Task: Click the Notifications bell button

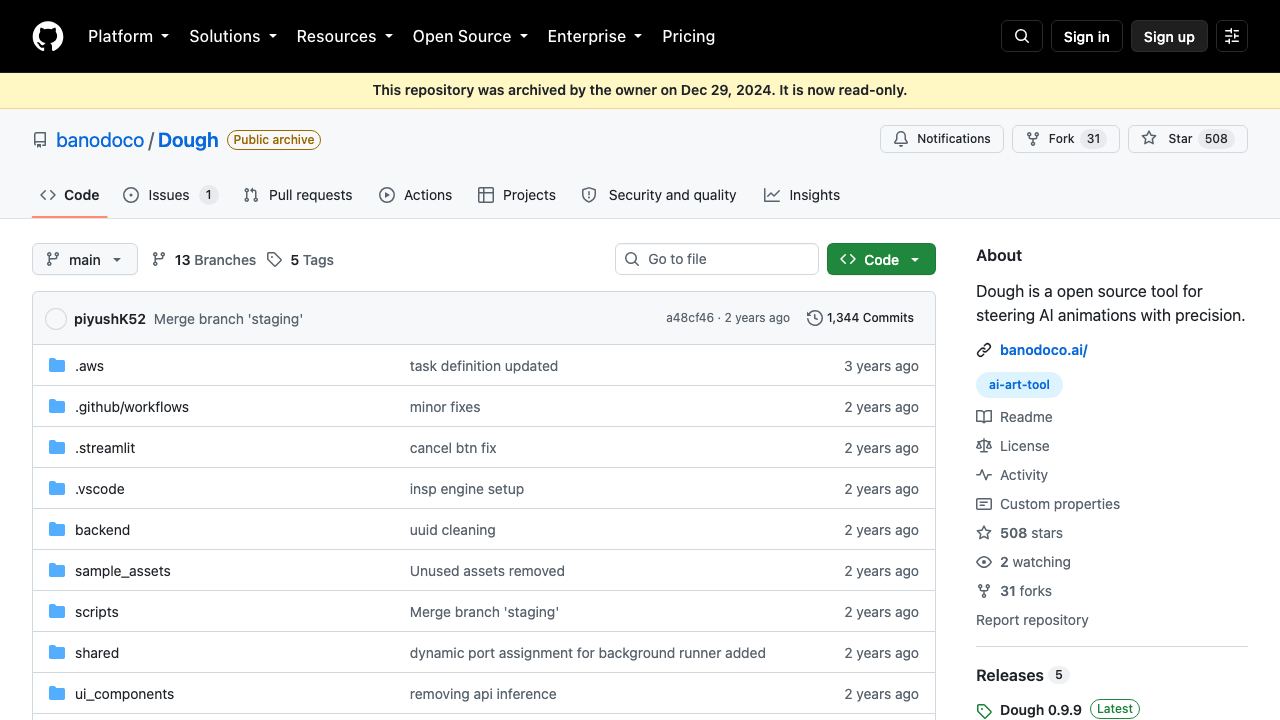Action: coord(942,139)
